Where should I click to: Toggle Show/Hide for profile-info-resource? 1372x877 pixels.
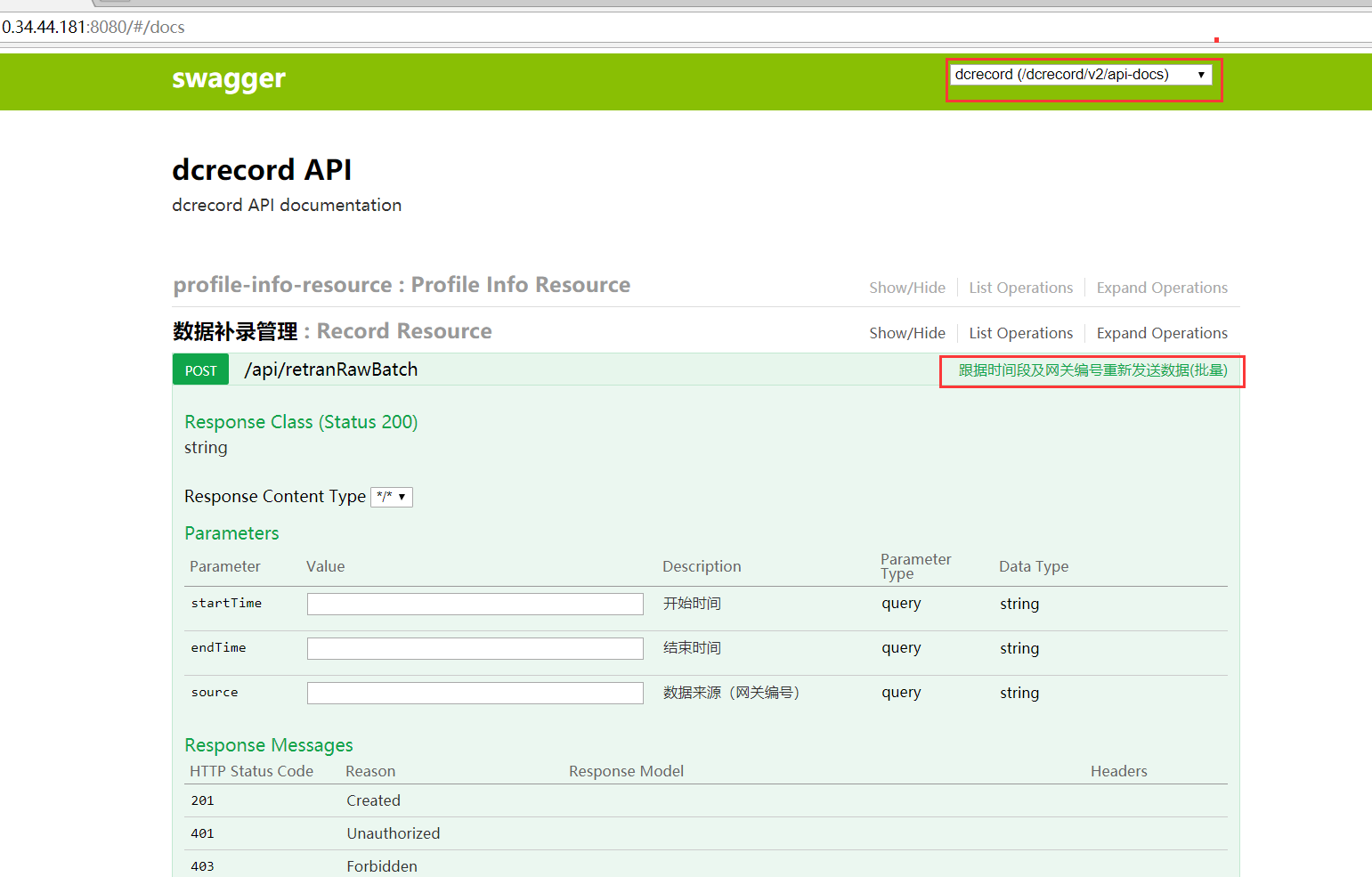906,288
